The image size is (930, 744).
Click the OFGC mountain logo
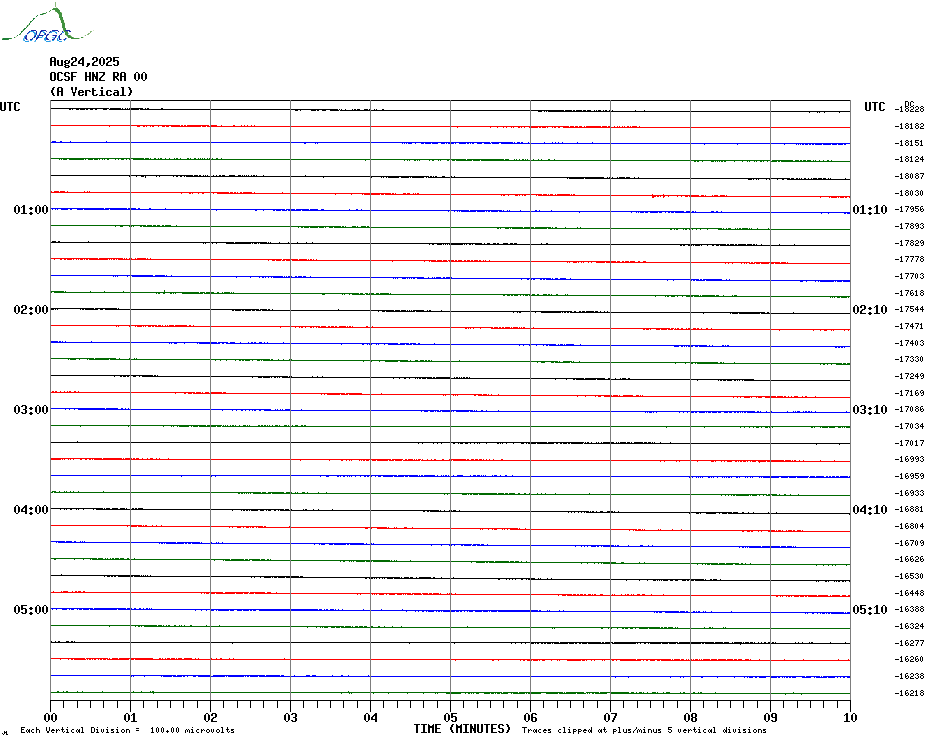point(46,24)
